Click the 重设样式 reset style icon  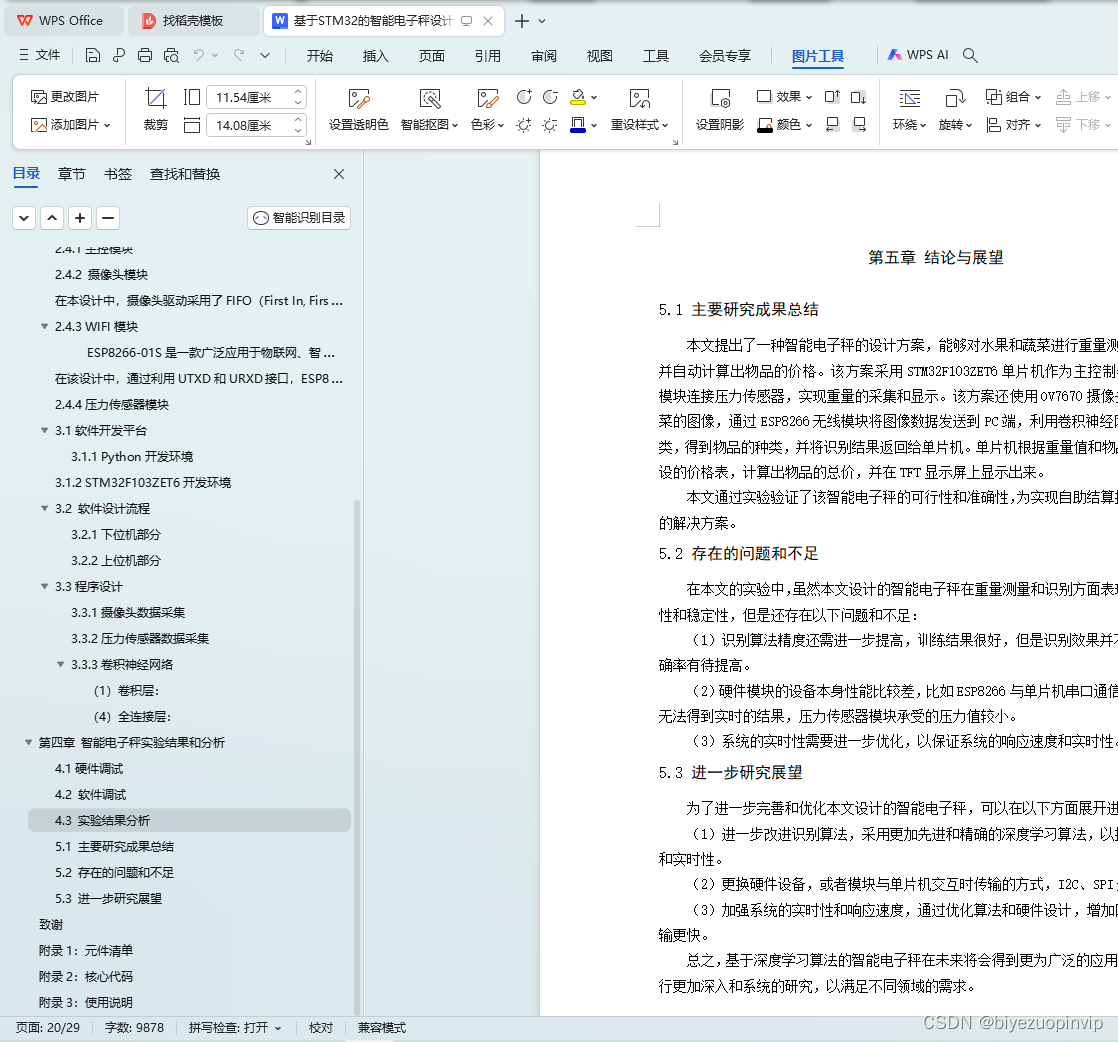640,98
